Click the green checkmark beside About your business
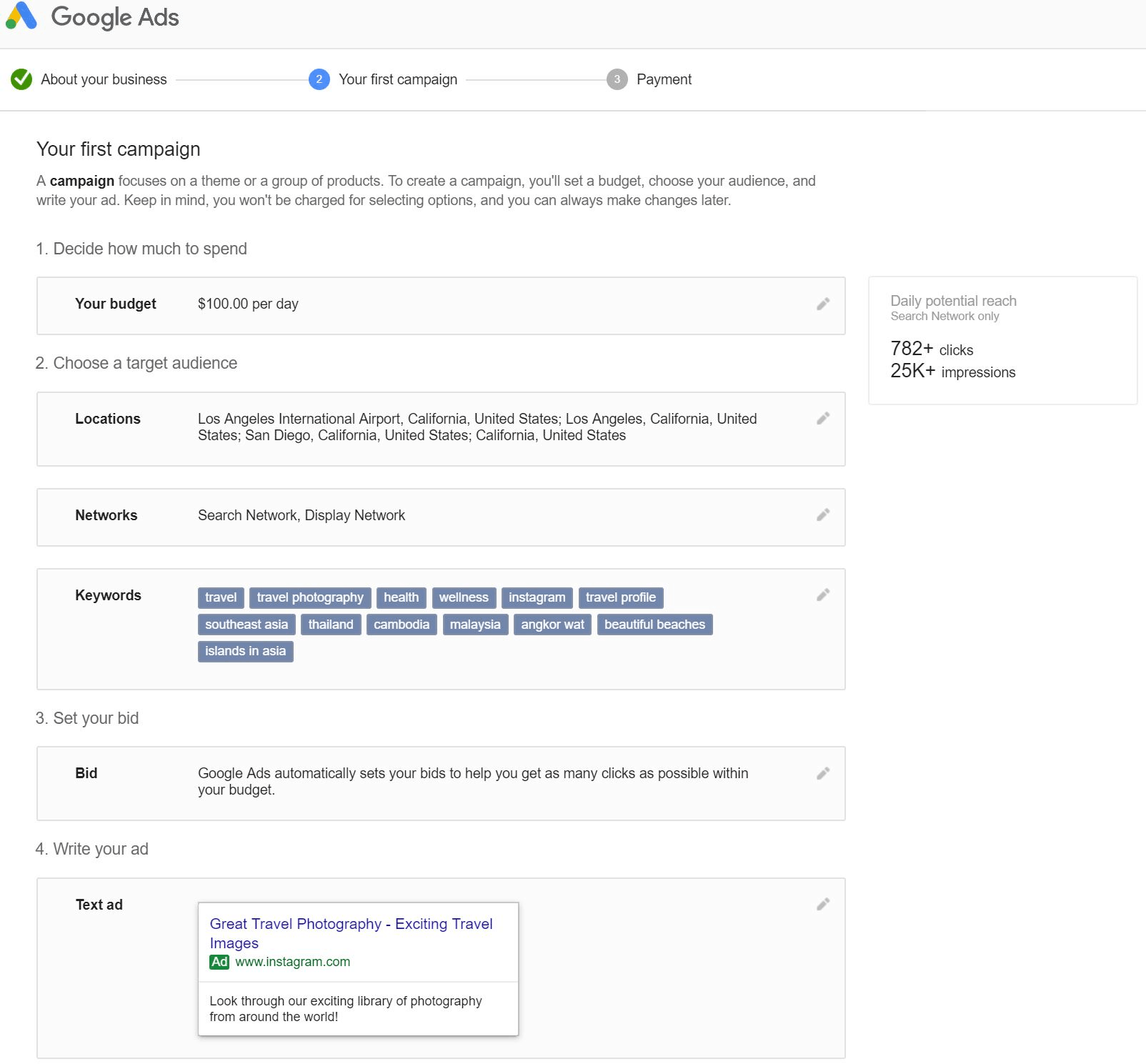The image size is (1146, 1064). pos(21,79)
